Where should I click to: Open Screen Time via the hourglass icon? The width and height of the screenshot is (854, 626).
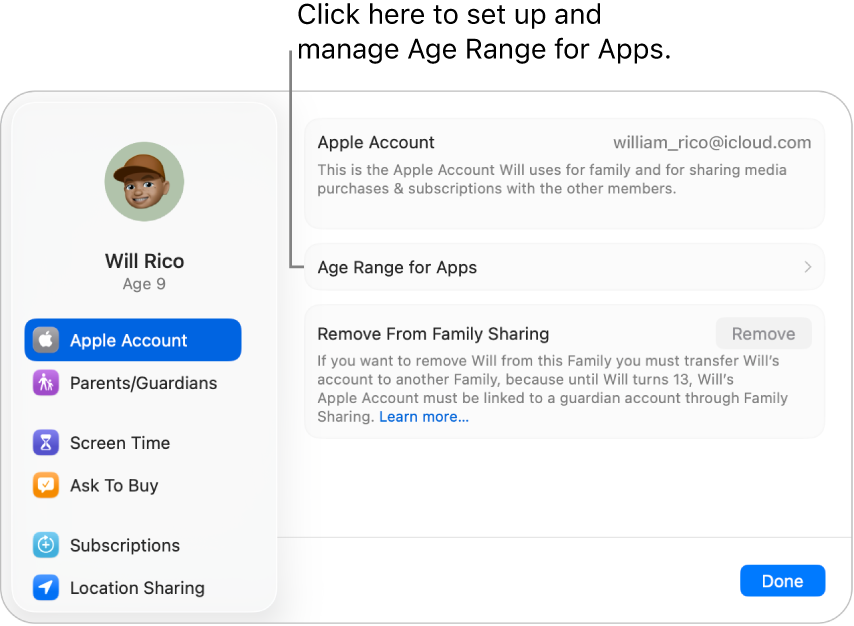[x=46, y=442]
